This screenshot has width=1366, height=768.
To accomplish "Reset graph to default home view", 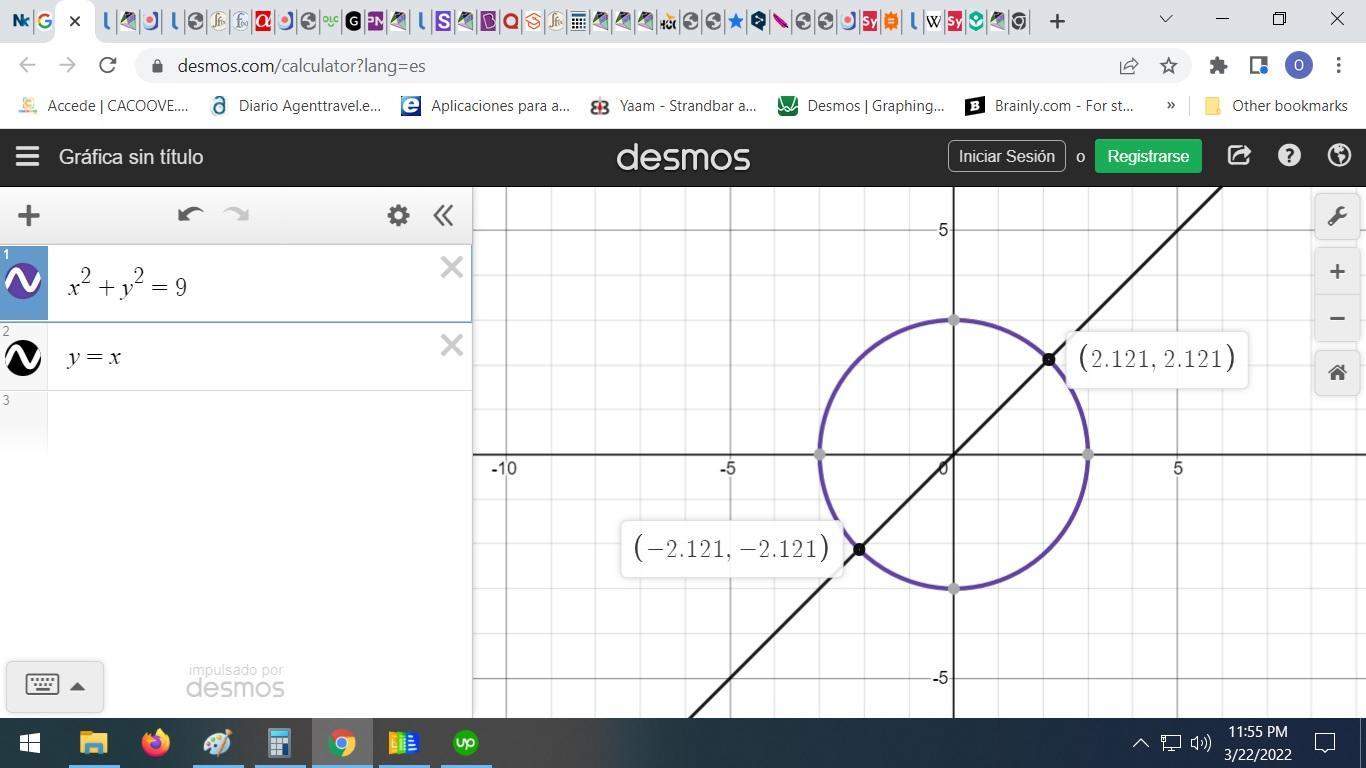I will pyautogui.click(x=1337, y=373).
